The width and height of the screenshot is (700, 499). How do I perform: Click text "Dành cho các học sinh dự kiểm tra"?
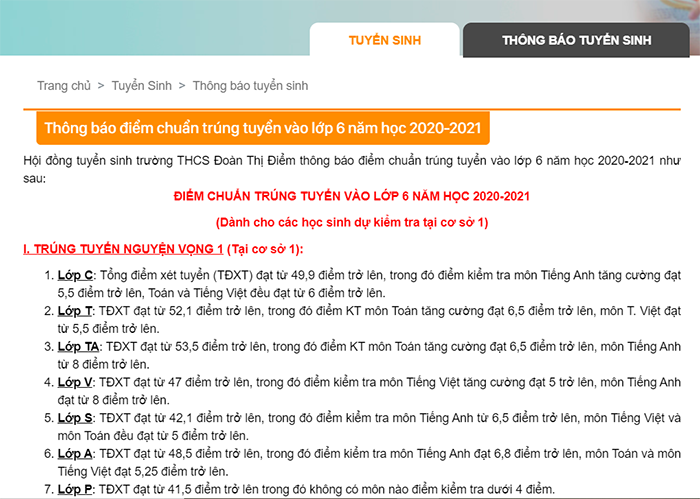click(x=317, y=222)
